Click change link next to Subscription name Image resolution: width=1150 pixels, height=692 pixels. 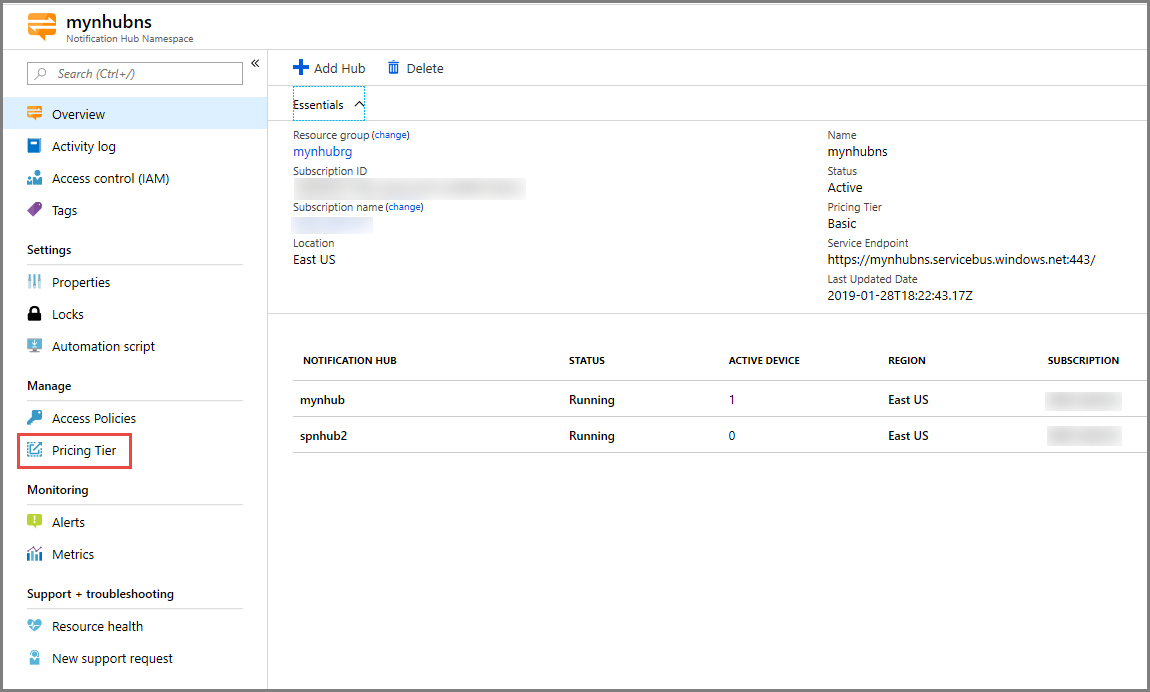click(x=405, y=207)
